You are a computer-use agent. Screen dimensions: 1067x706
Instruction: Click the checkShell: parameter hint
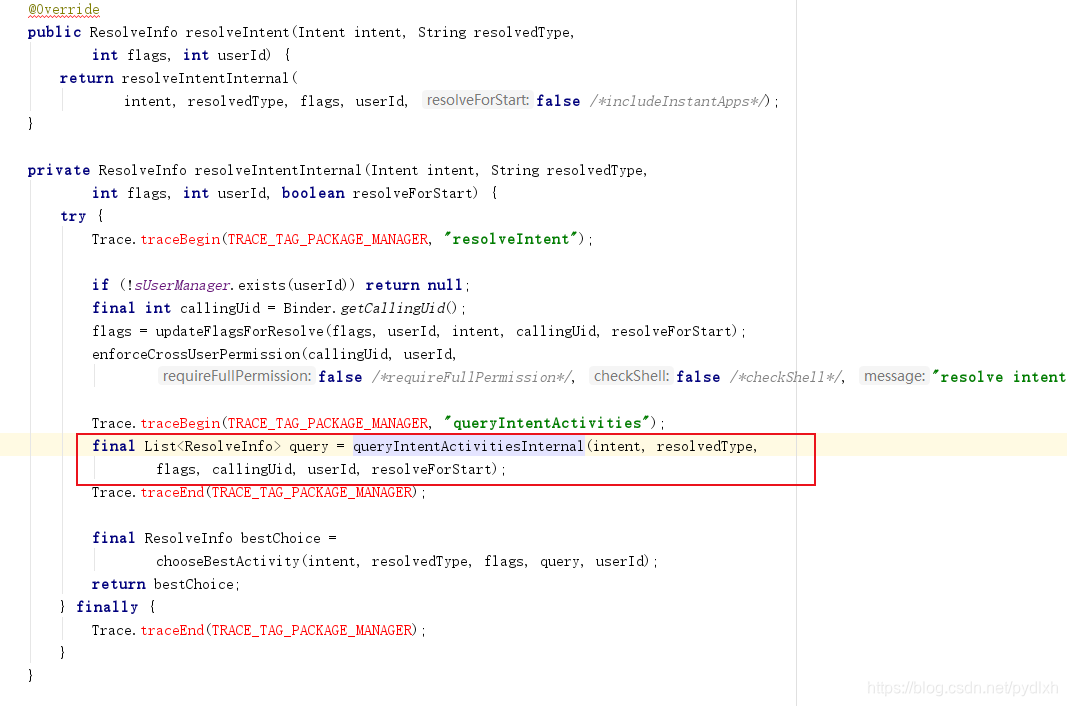click(x=631, y=376)
